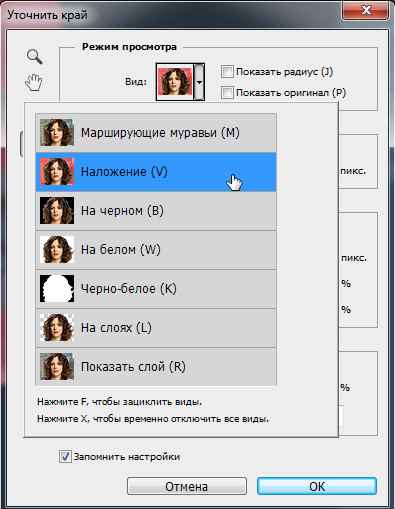
Task: Choose Показать слой (R) view option
Action: [156, 367]
